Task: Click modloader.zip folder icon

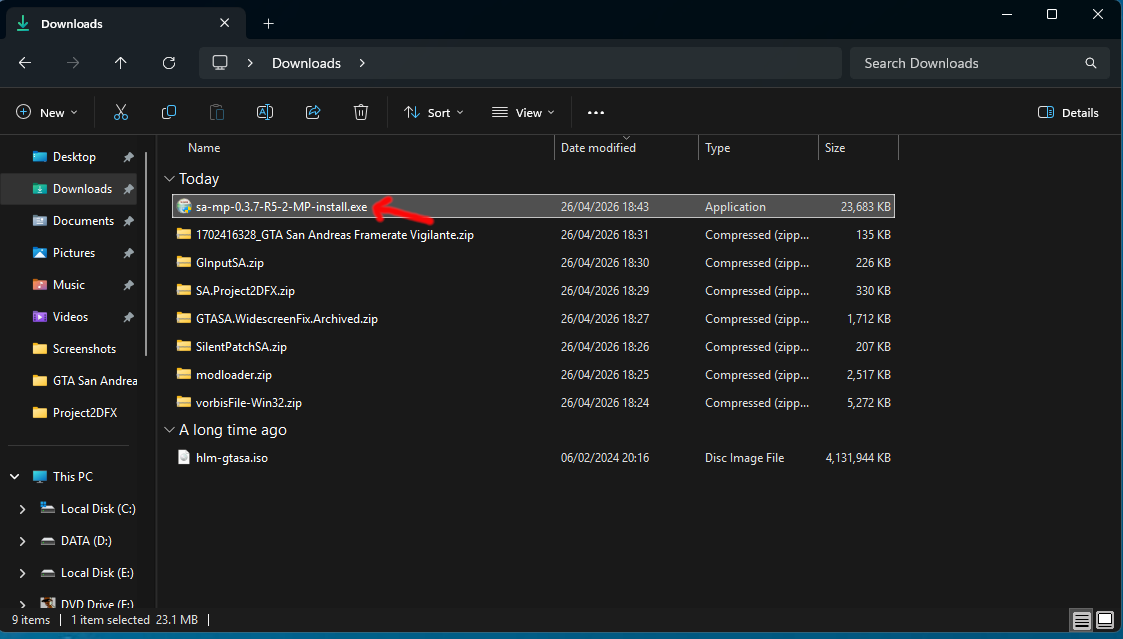Action: (184, 374)
